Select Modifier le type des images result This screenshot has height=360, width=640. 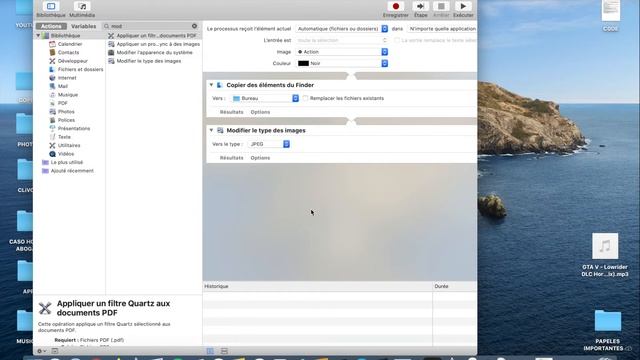149,61
